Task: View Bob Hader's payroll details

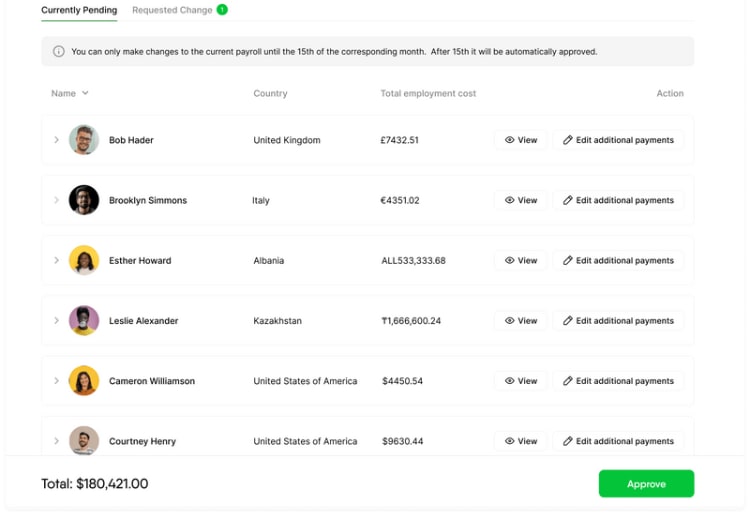Action: tap(521, 140)
